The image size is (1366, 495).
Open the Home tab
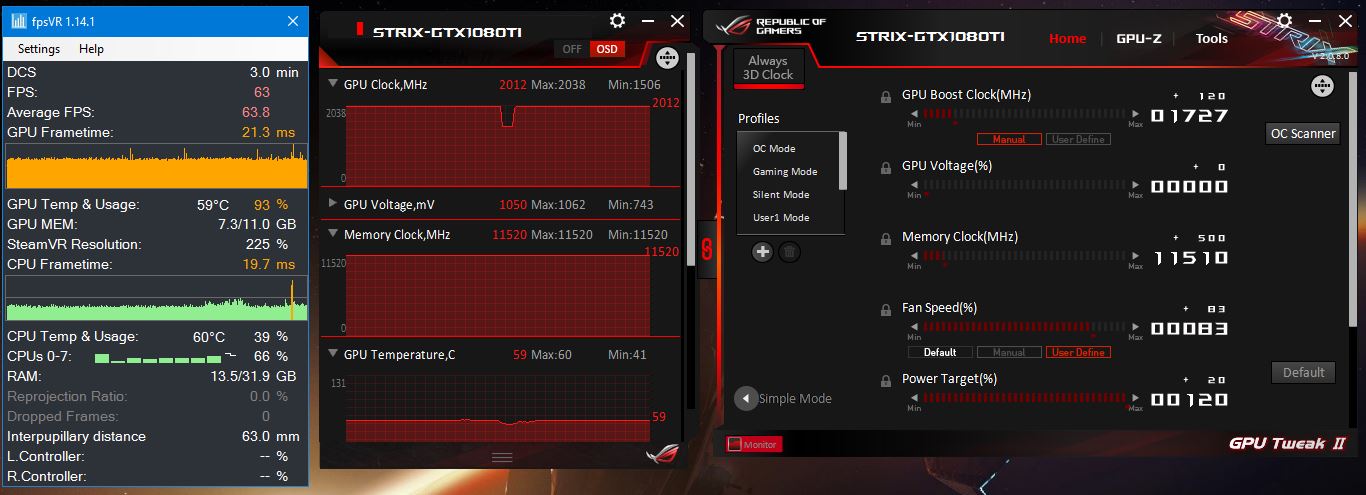pyautogui.click(x=1067, y=38)
